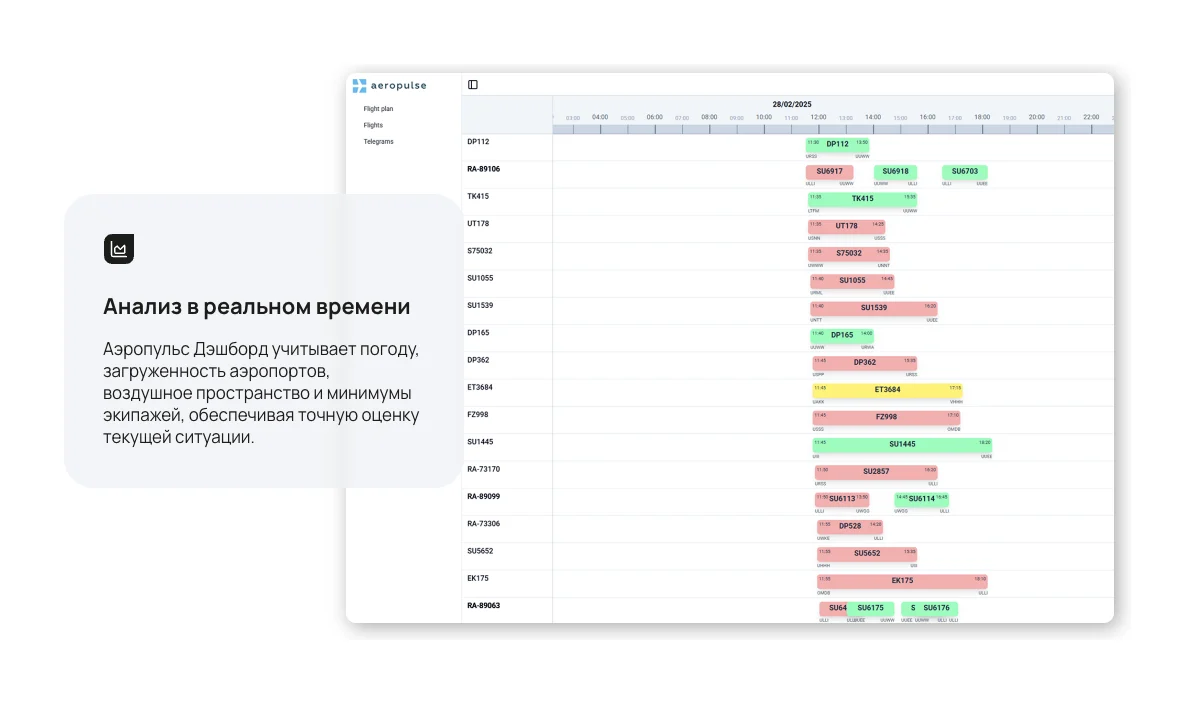Select the RA-89099 row label
Image resolution: width=1195 pixels, height=704 pixels.
483,497
